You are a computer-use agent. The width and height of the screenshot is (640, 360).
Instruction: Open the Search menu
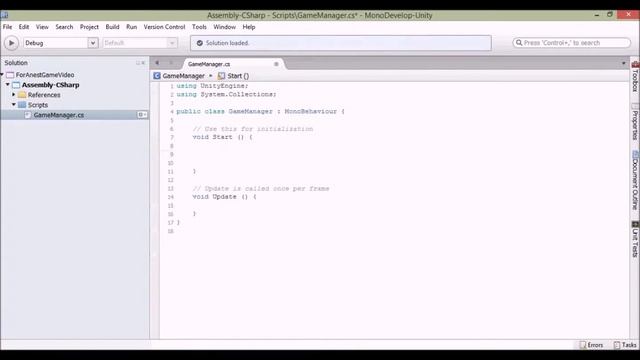[x=64, y=27]
